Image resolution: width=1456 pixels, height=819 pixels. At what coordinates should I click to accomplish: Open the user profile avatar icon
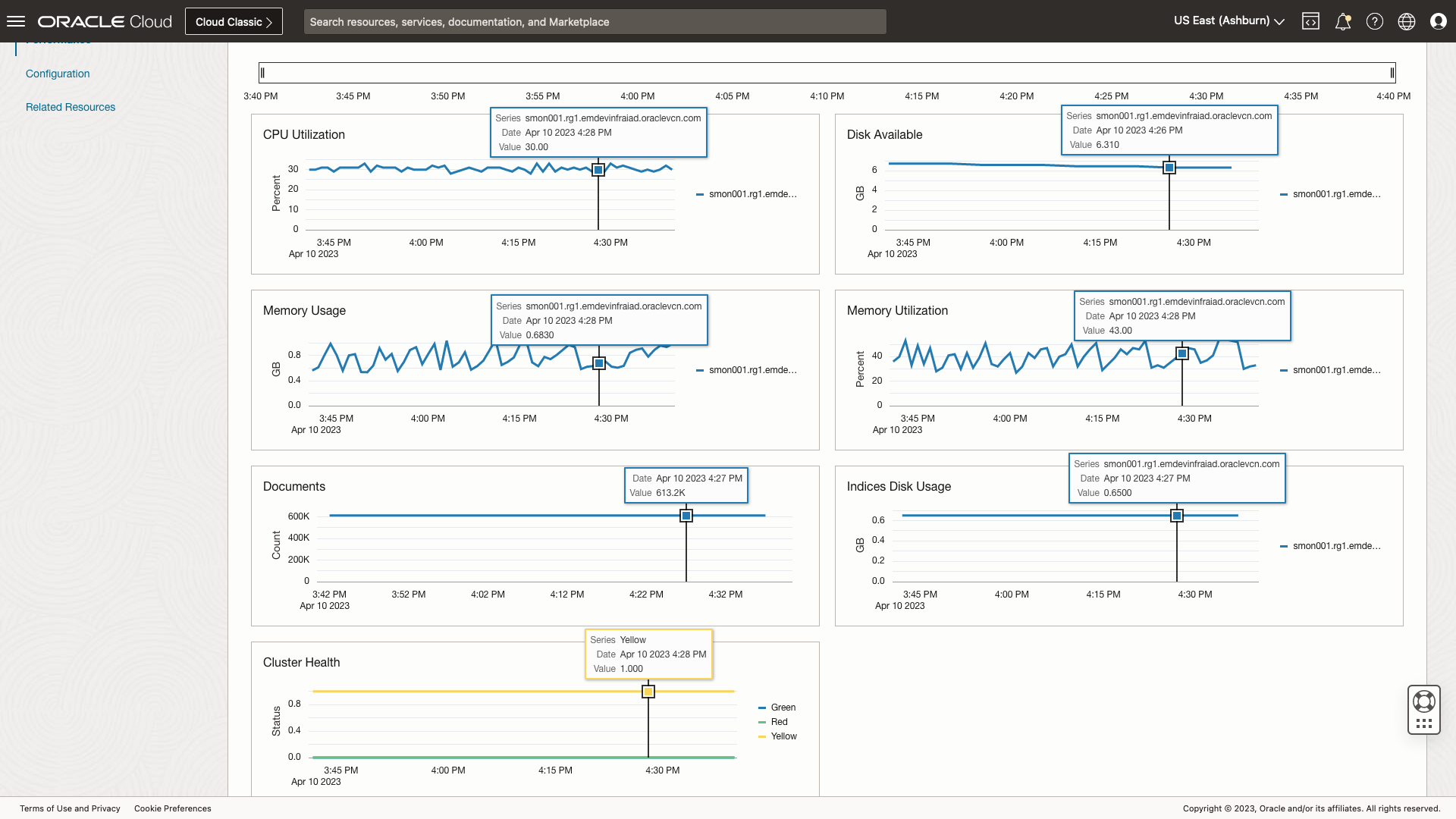pyautogui.click(x=1438, y=21)
